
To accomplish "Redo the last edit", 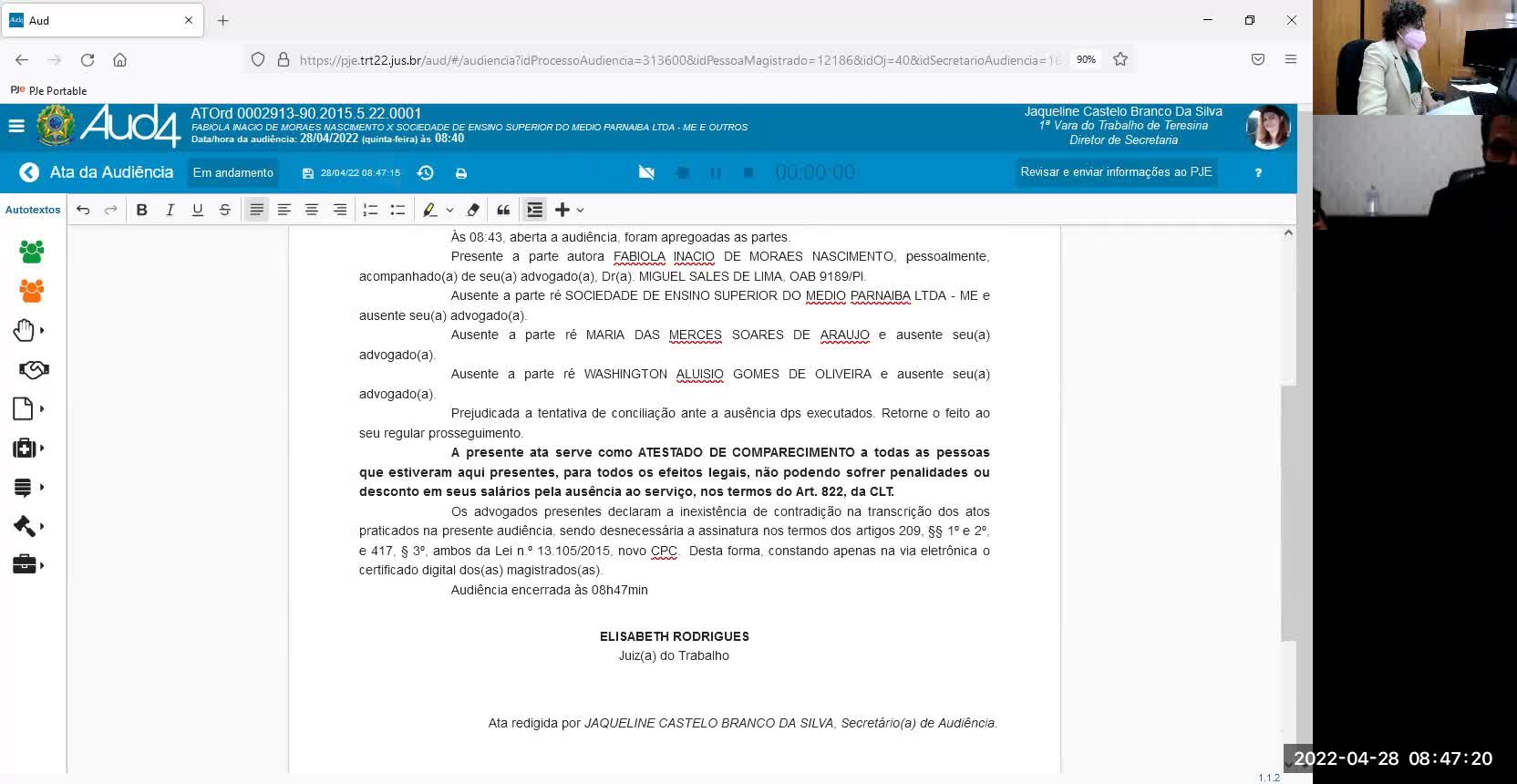I will [110, 210].
